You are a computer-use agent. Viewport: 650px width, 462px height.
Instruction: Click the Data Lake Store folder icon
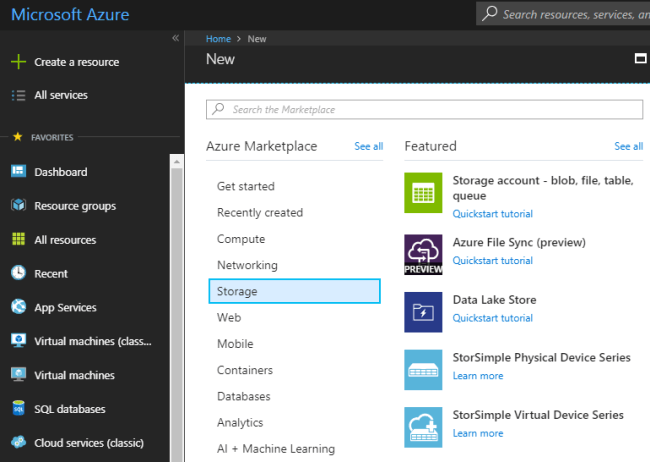click(423, 312)
